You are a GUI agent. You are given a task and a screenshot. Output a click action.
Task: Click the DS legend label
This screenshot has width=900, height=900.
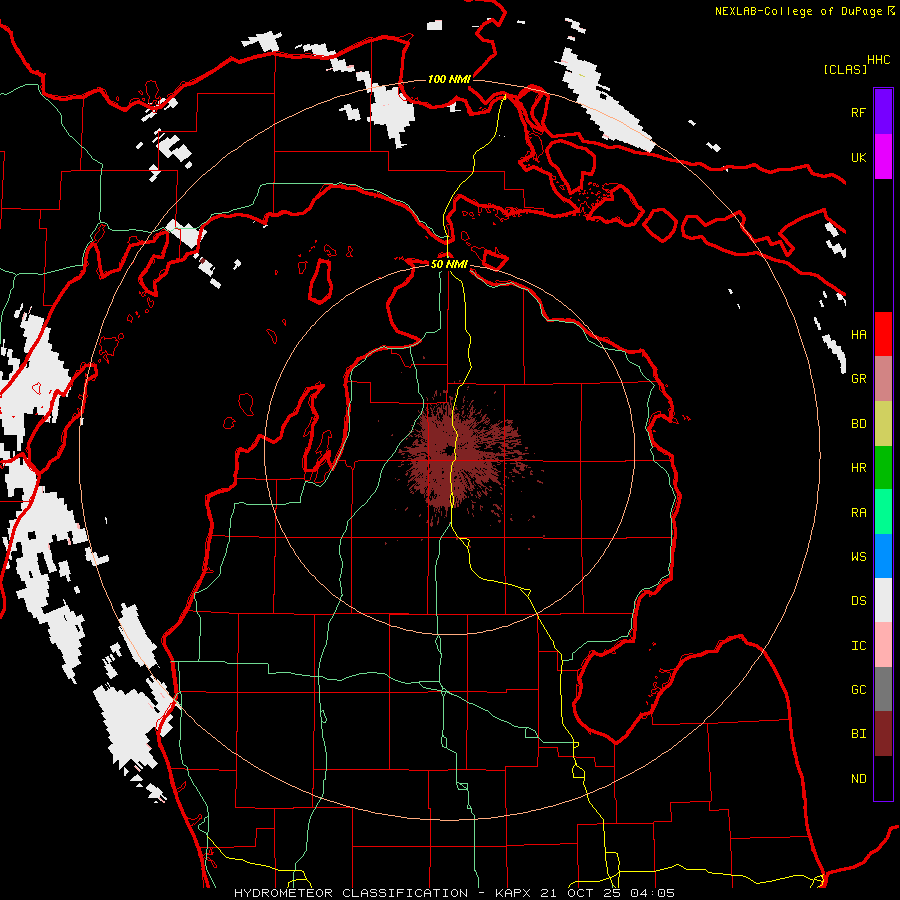pyautogui.click(x=858, y=601)
